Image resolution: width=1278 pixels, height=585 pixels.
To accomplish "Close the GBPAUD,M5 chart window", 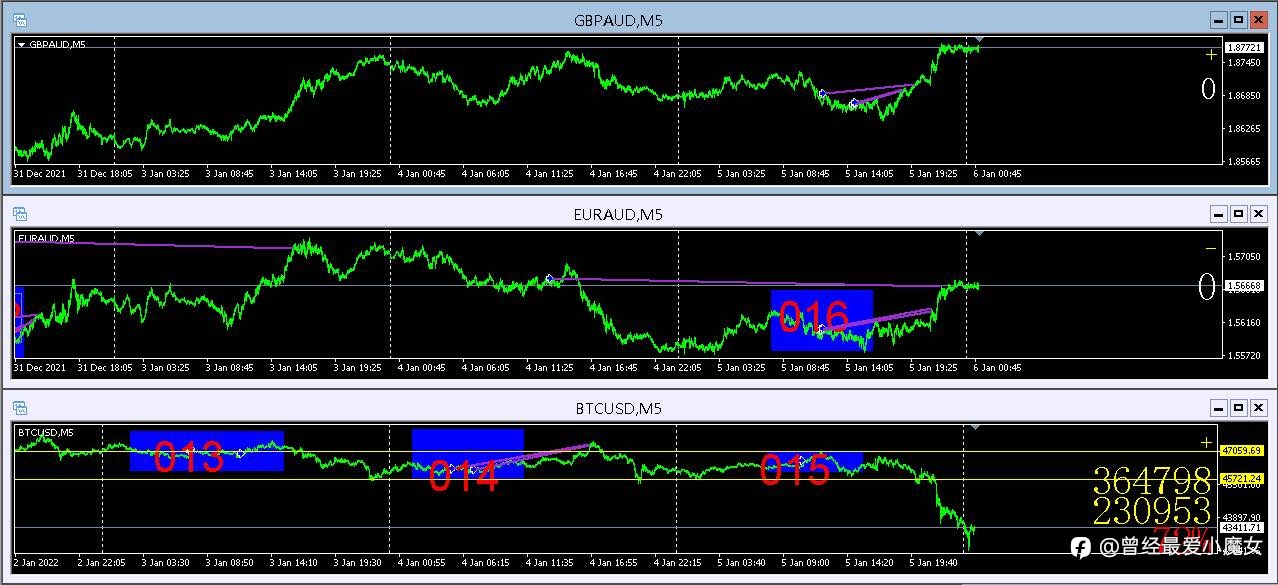I will (x=1259, y=19).
